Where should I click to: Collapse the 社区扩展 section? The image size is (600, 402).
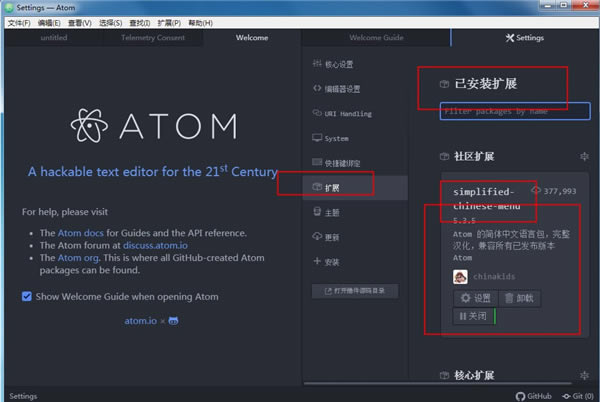pyautogui.click(x=584, y=156)
